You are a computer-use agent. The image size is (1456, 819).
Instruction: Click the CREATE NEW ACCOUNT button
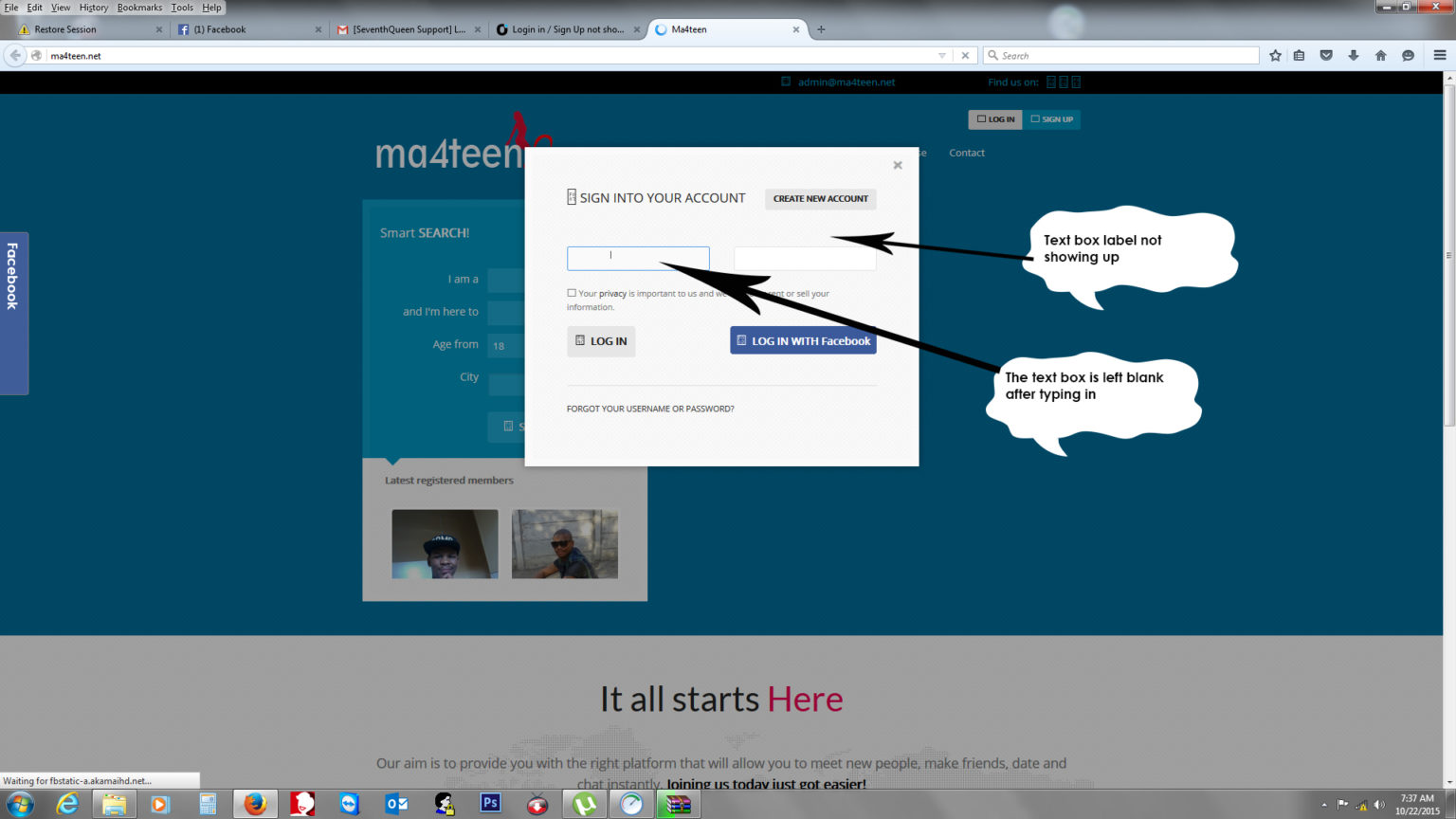[821, 199]
